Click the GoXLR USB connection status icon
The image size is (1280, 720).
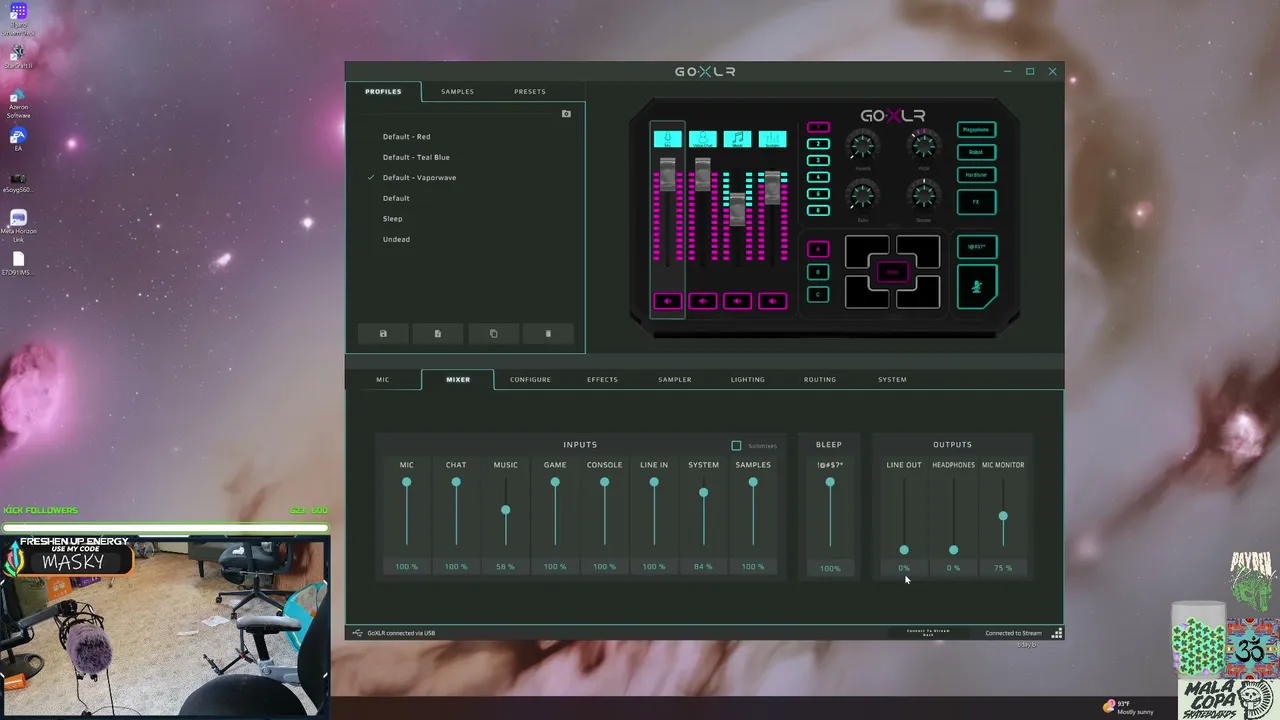point(358,633)
